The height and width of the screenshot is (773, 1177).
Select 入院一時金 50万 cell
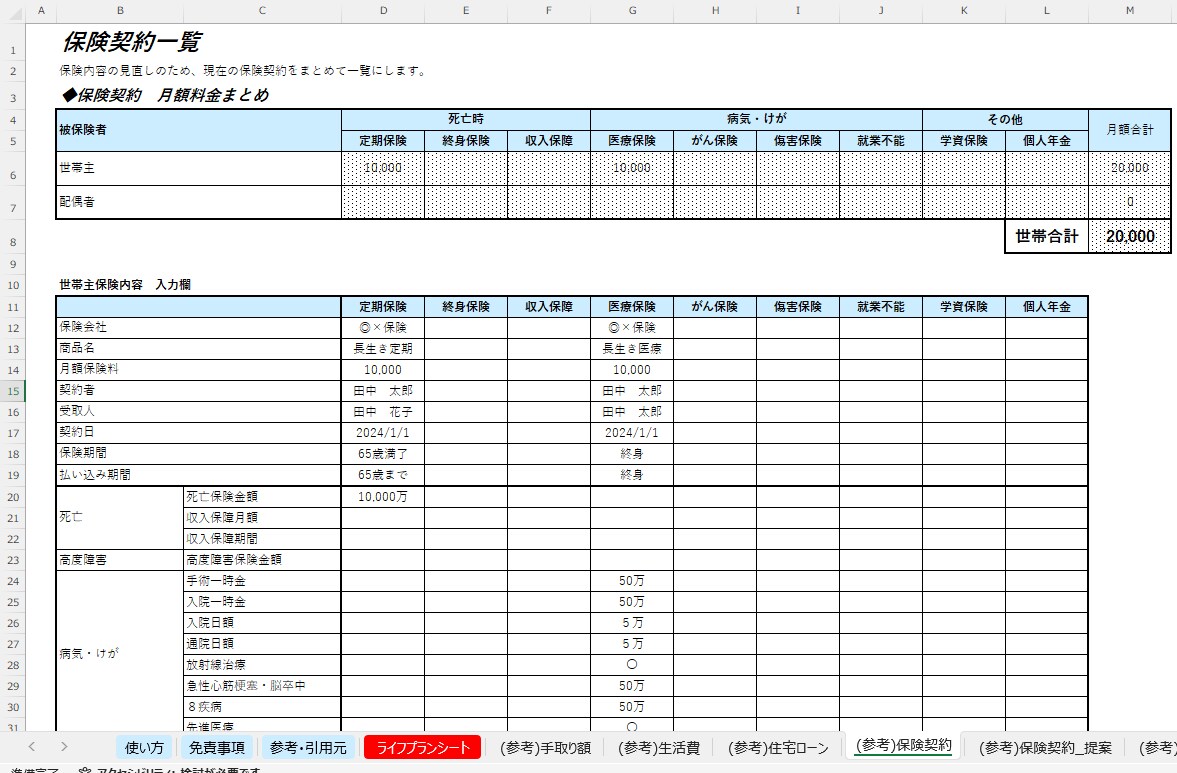[632, 601]
